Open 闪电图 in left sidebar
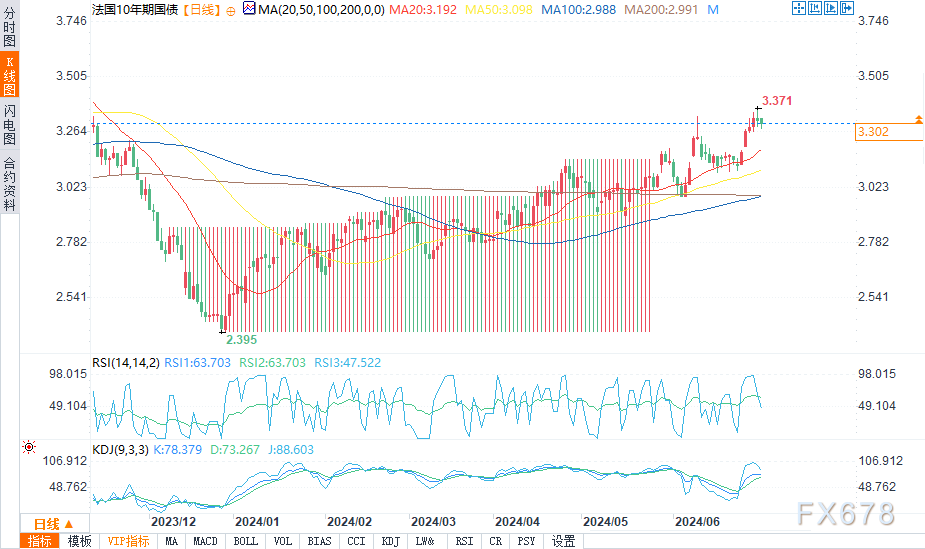 coord(10,126)
